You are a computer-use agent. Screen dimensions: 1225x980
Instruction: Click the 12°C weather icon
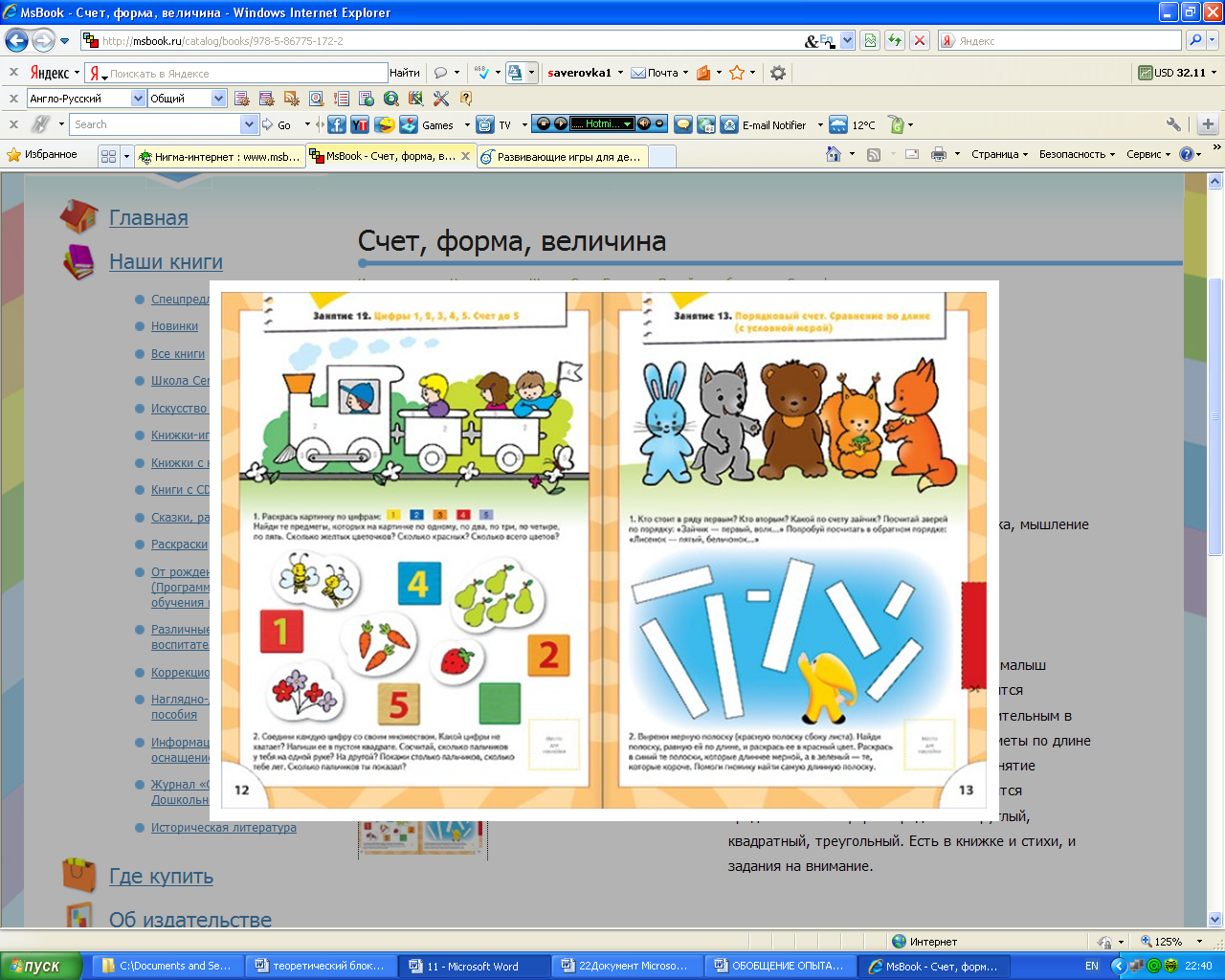[838, 124]
